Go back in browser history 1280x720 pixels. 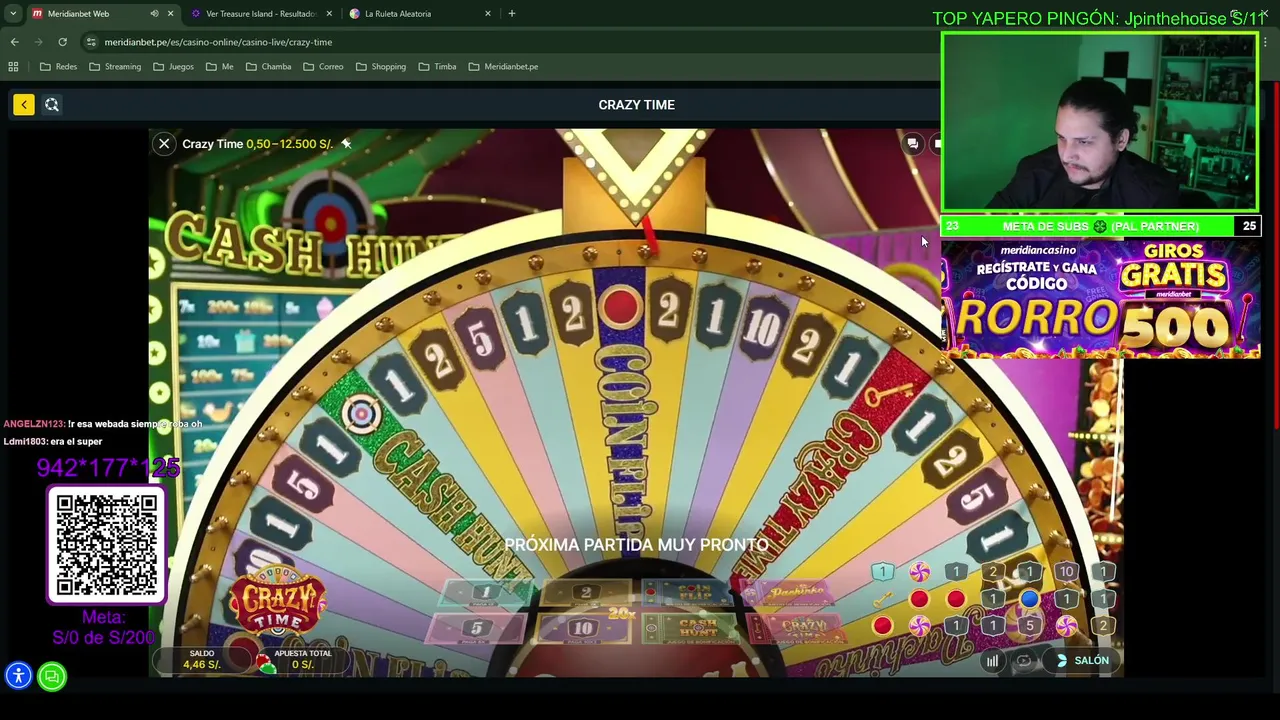15,42
